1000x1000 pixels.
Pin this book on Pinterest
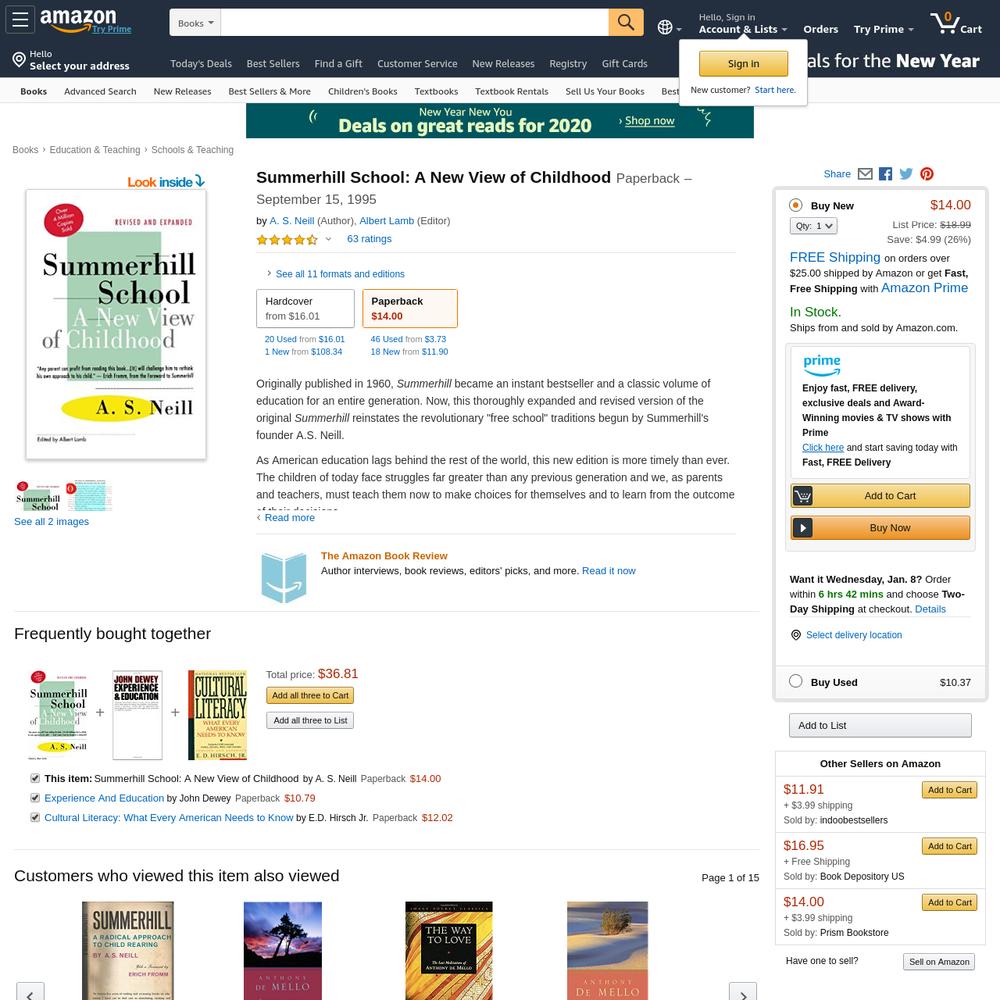point(927,174)
